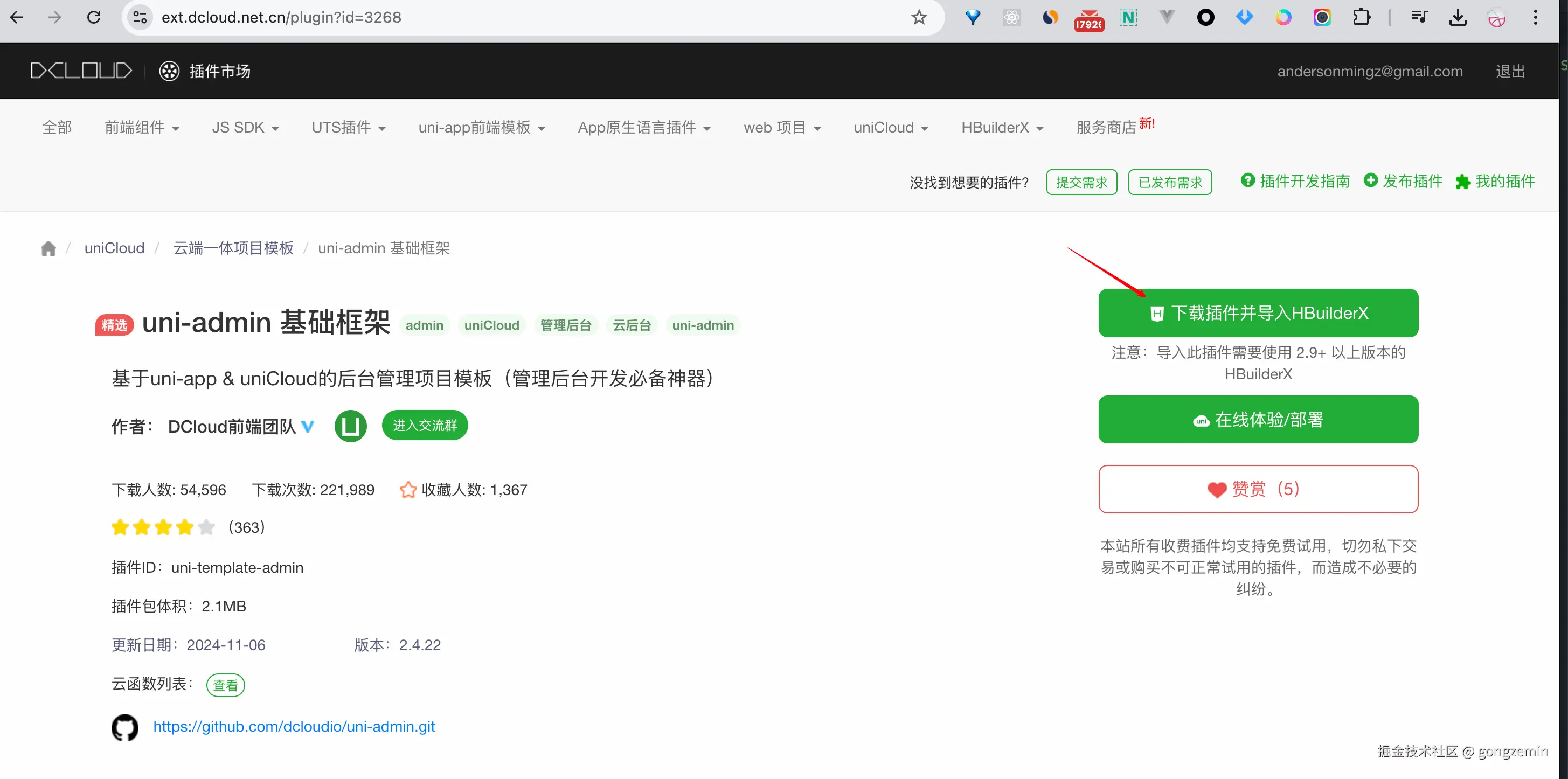The image size is (1568, 779).
Task: Bookmark page with the star icon
Action: [x=919, y=17]
